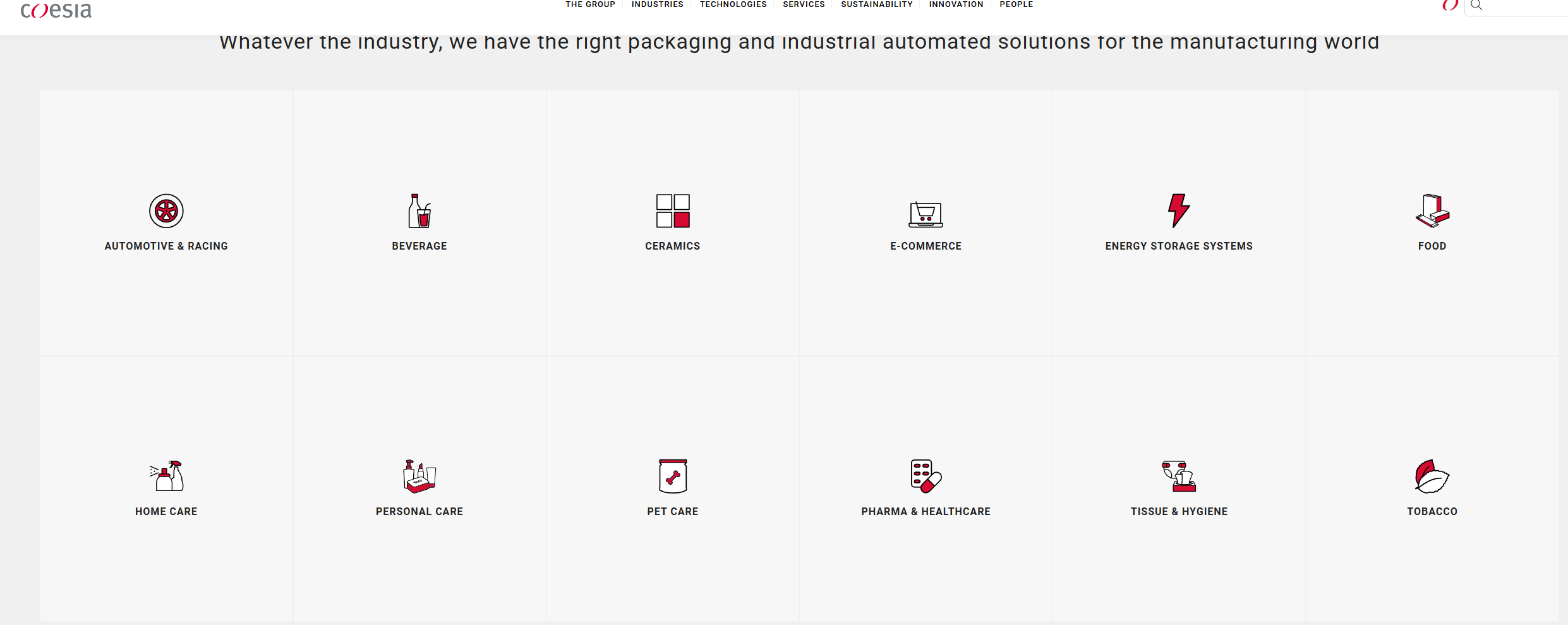
Task: Click the Coesia logo
Action: tap(56, 10)
